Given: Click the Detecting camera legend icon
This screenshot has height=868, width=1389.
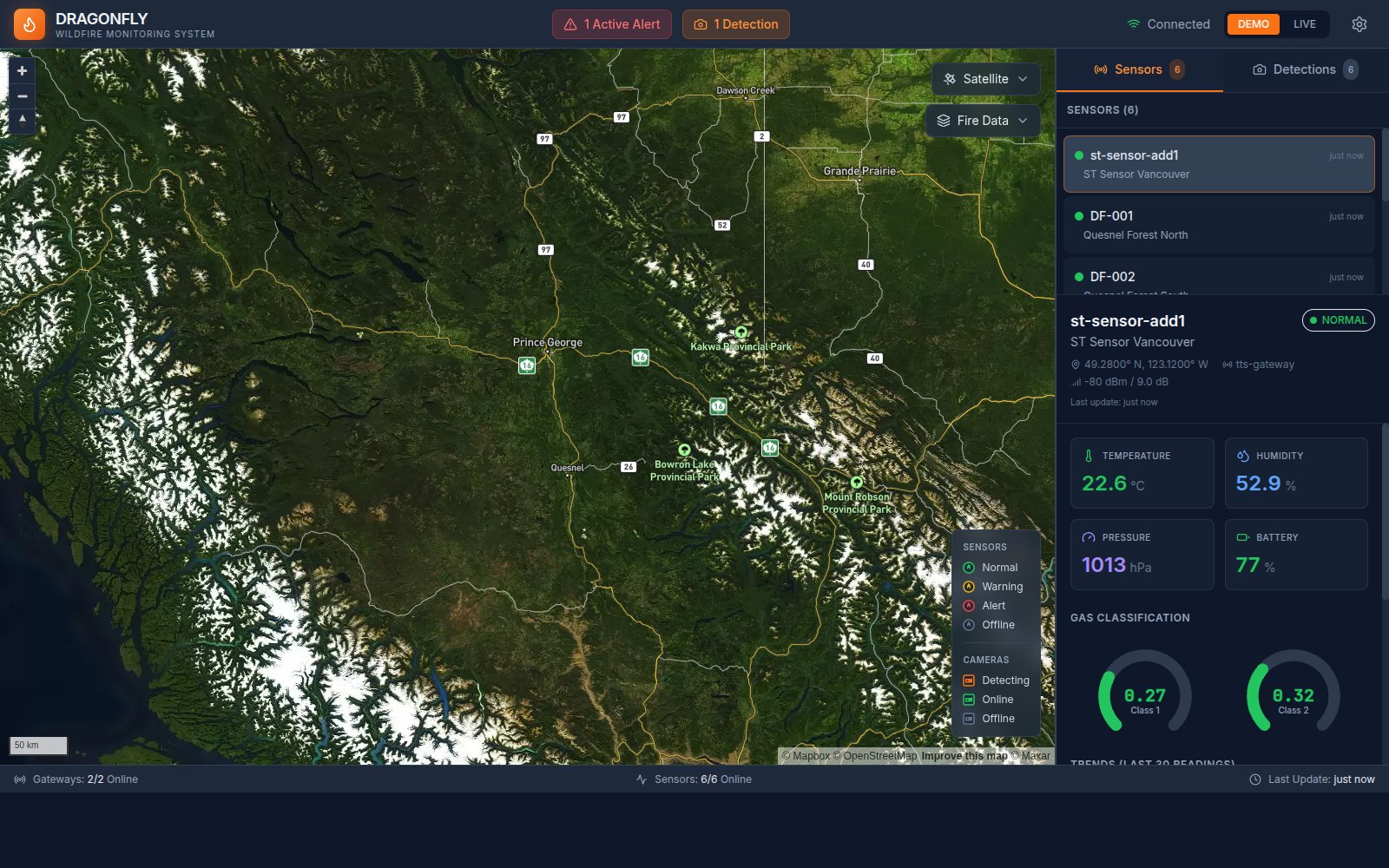Looking at the screenshot, I should [970, 681].
